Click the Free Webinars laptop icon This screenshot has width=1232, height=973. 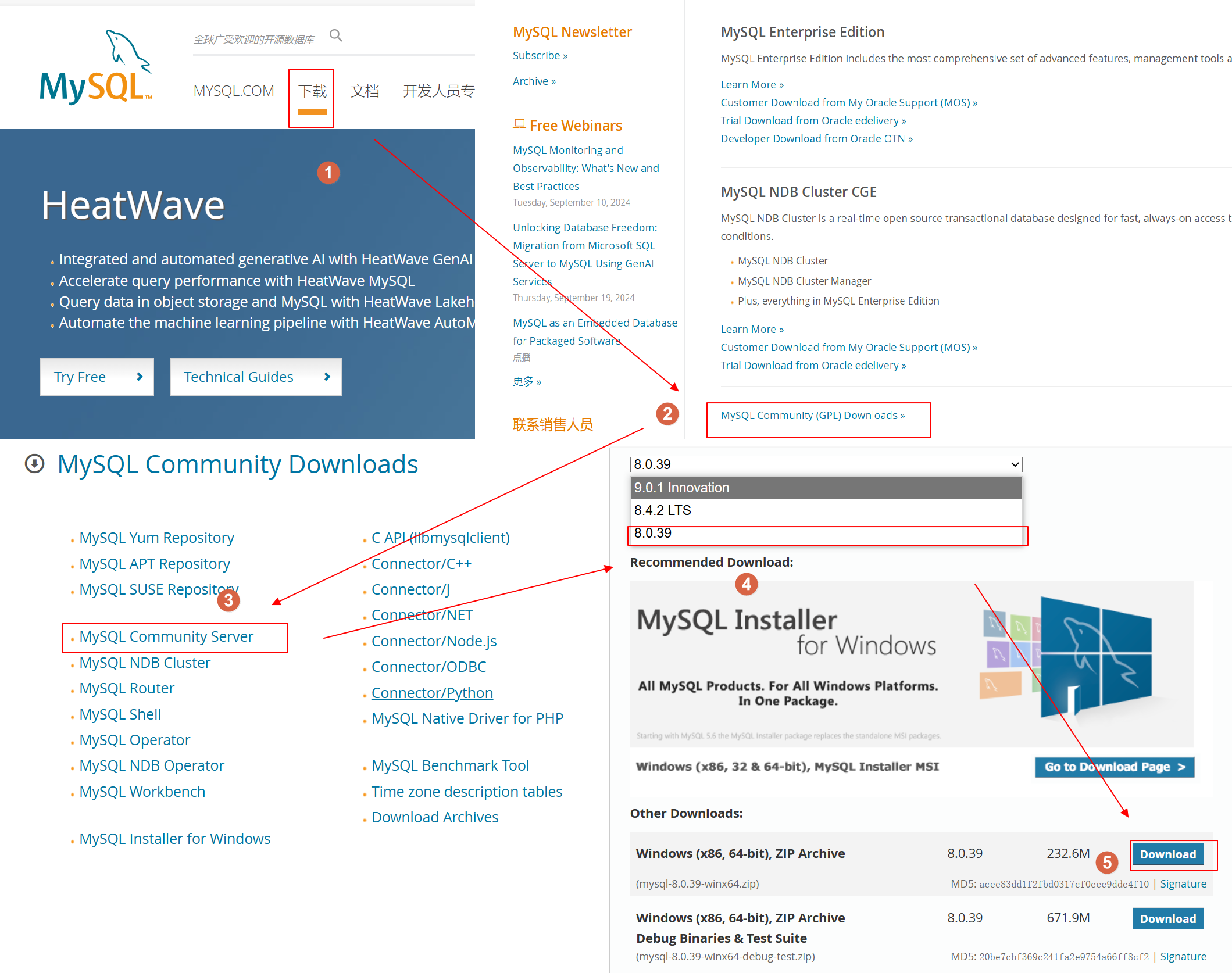tap(519, 124)
